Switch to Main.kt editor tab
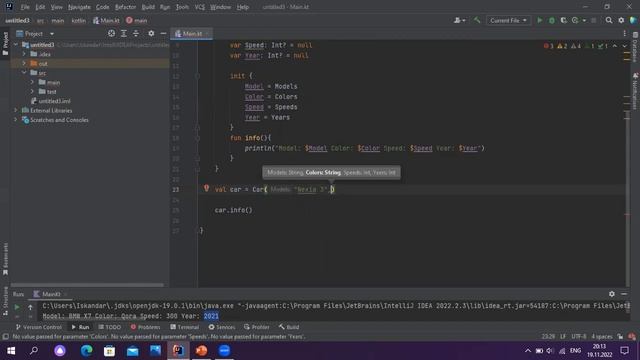The image size is (640, 360). [x=191, y=33]
